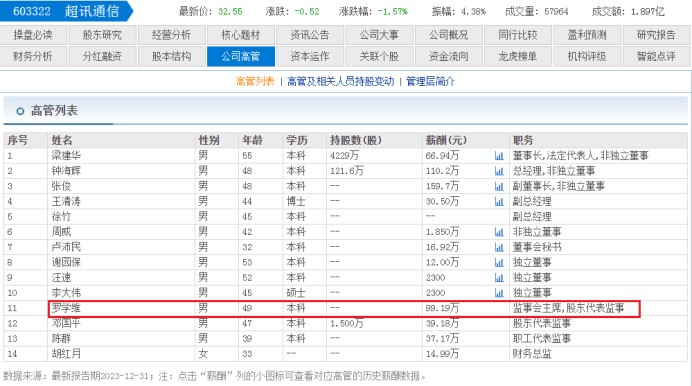Select the 公司大事 tab
The image size is (692, 386).
[379, 35]
